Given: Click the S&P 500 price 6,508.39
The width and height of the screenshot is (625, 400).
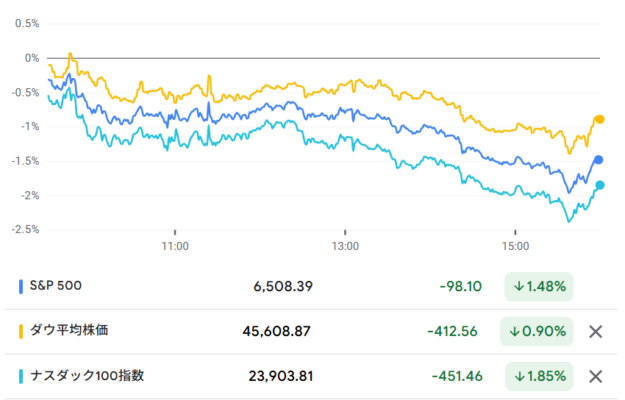Looking at the screenshot, I should tap(285, 286).
